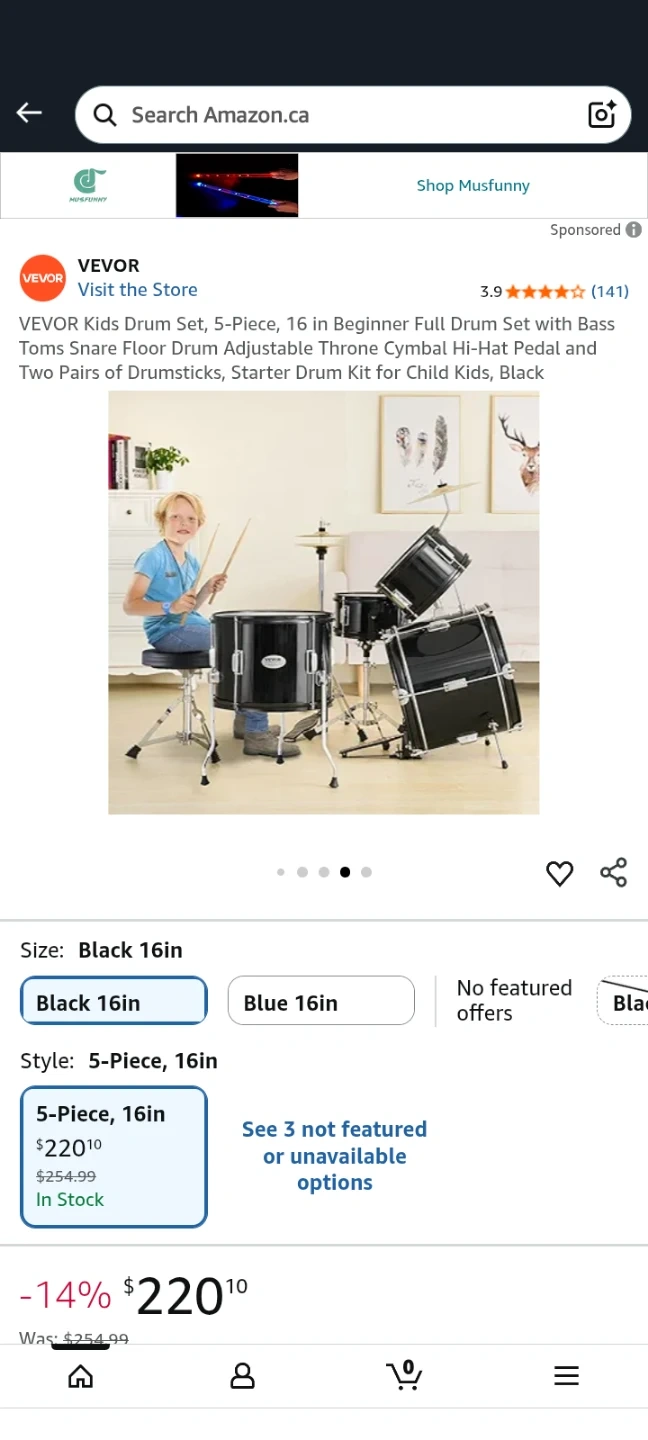Tap the back arrow icon
648x1440 pixels.
click(29, 113)
